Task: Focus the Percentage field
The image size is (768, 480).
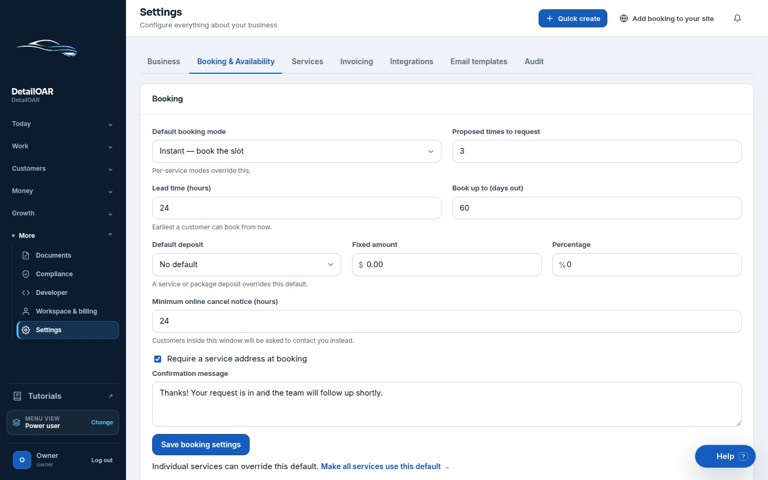Action: coord(647,264)
